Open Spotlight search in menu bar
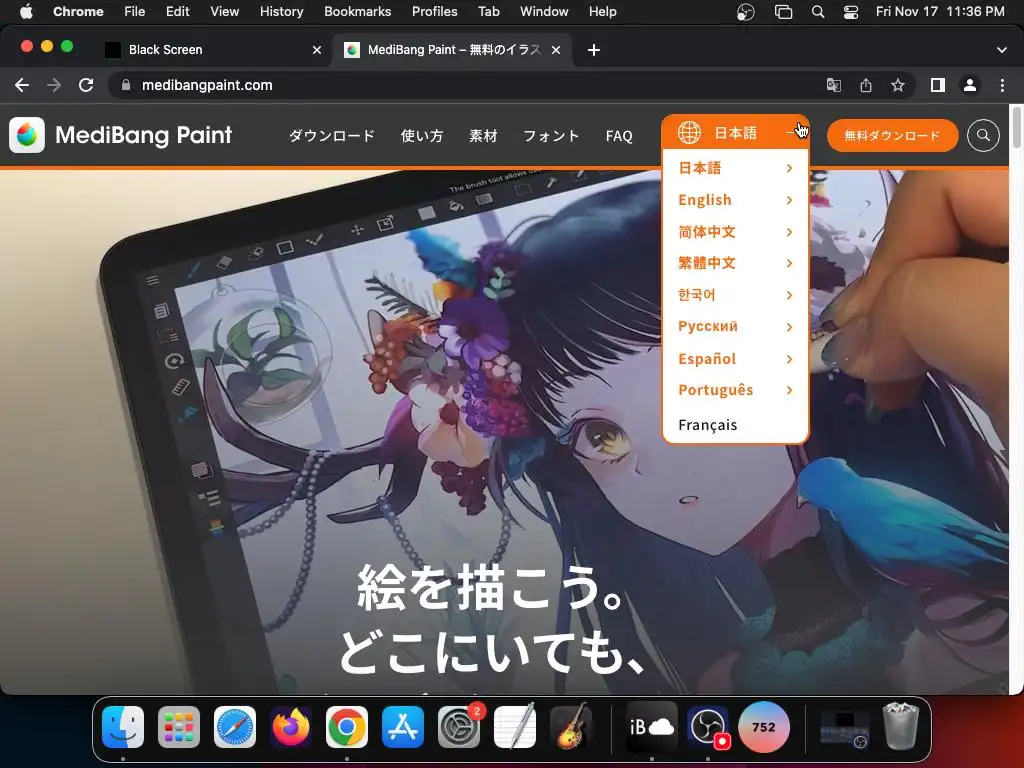The image size is (1024, 768). pos(818,12)
